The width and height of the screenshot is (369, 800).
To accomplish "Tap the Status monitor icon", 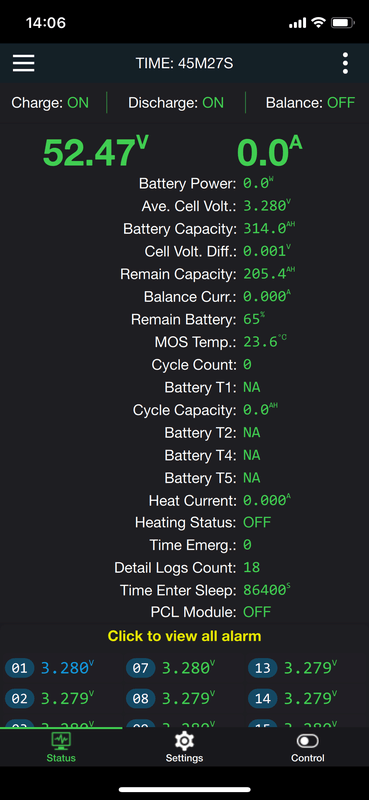I will click(x=61, y=740).
